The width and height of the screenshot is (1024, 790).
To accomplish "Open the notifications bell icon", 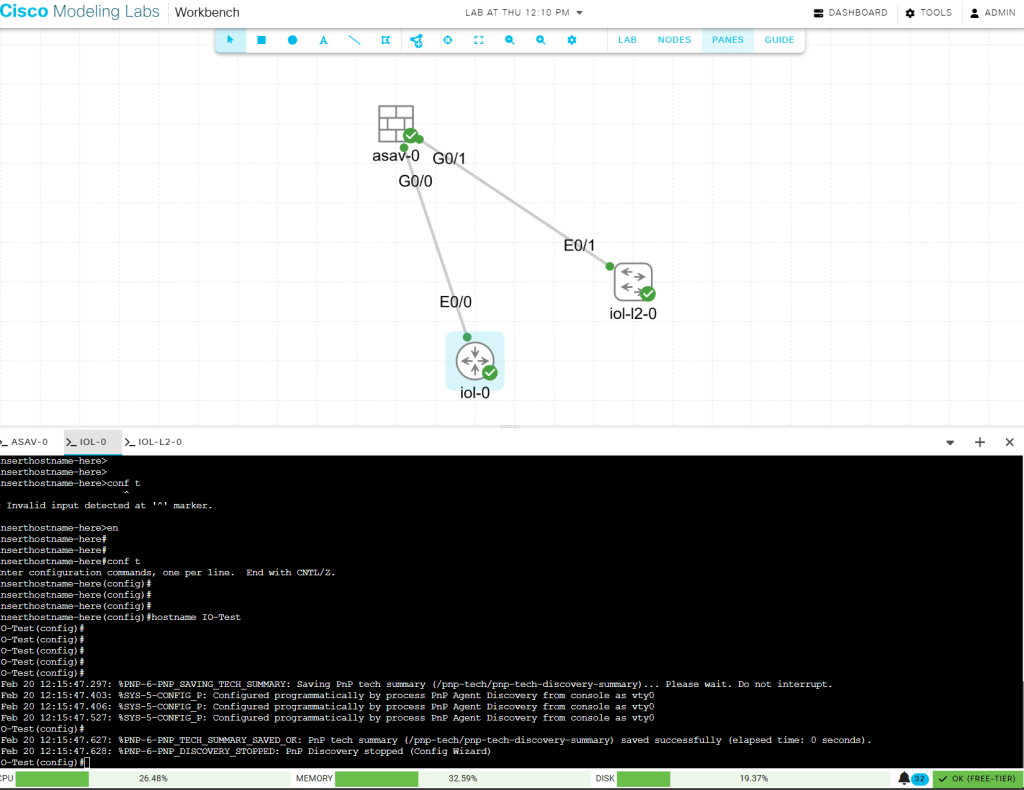I will pos(904,778).
